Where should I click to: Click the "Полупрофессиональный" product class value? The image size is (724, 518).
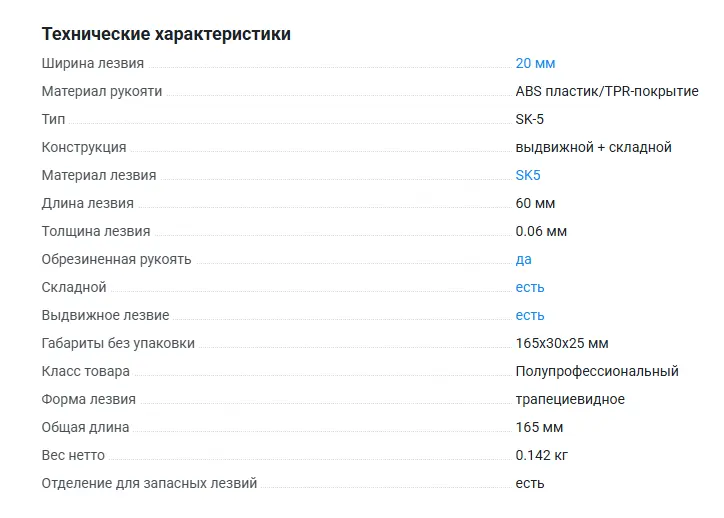tap(597, 371)
